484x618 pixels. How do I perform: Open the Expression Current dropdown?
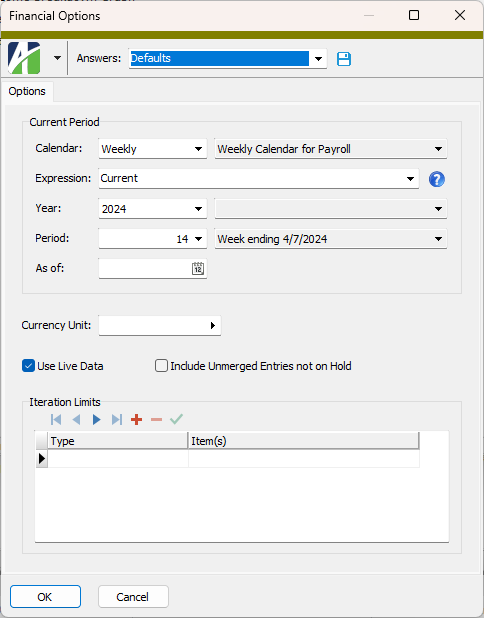coord(259,179)
